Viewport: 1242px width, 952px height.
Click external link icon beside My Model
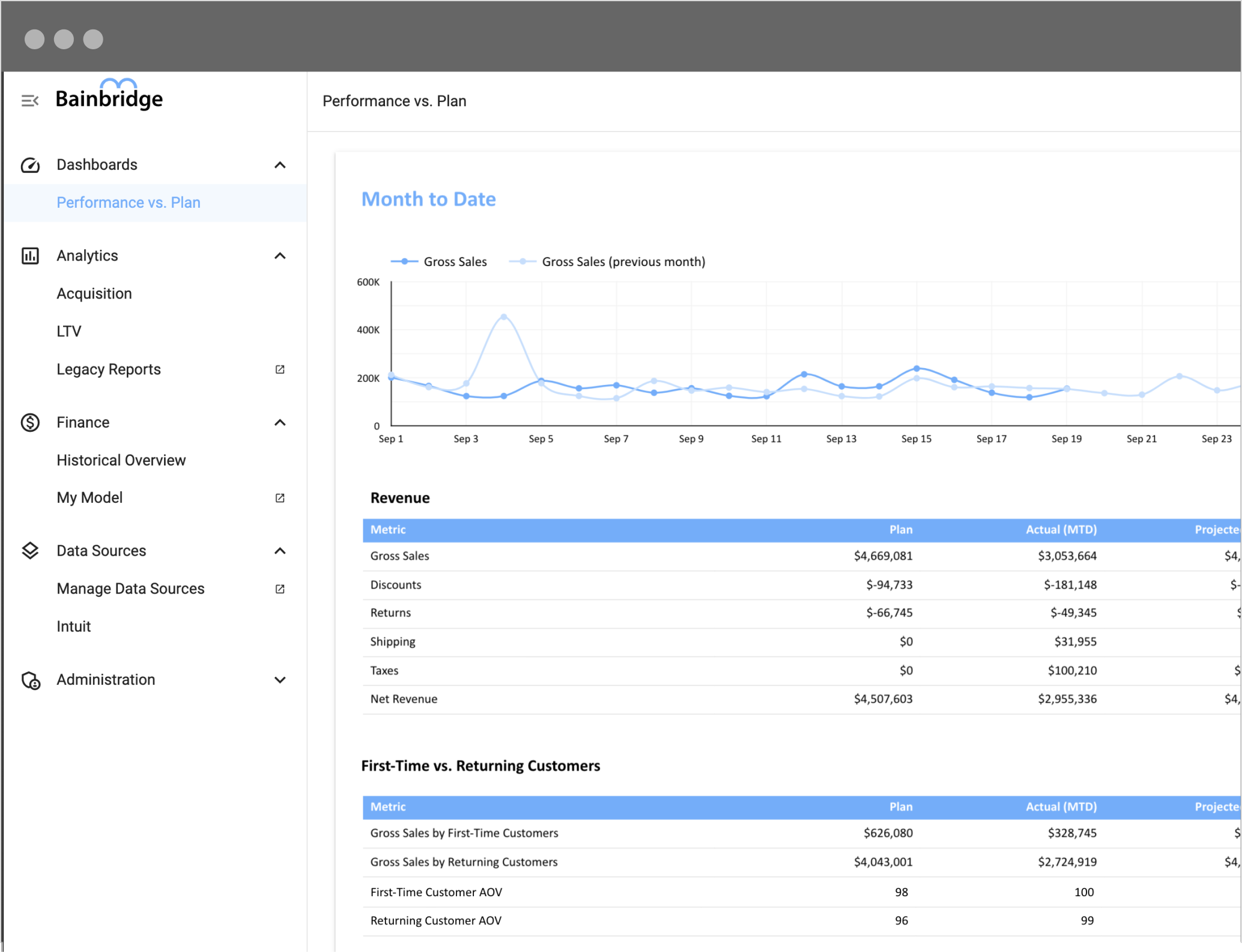[280, 498]
